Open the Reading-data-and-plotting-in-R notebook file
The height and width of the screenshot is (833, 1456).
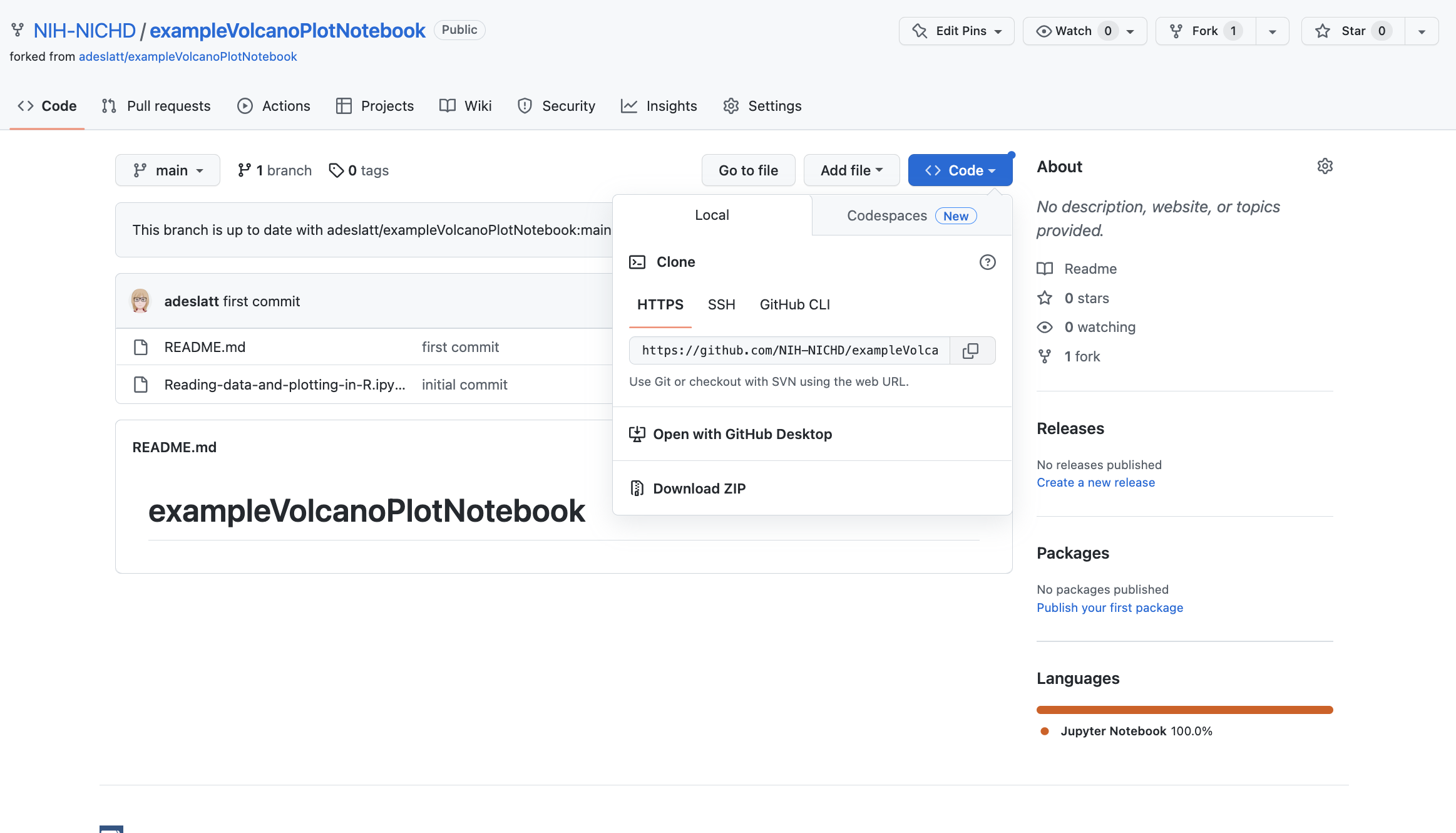pyautogui.click(x=285, y=385)
